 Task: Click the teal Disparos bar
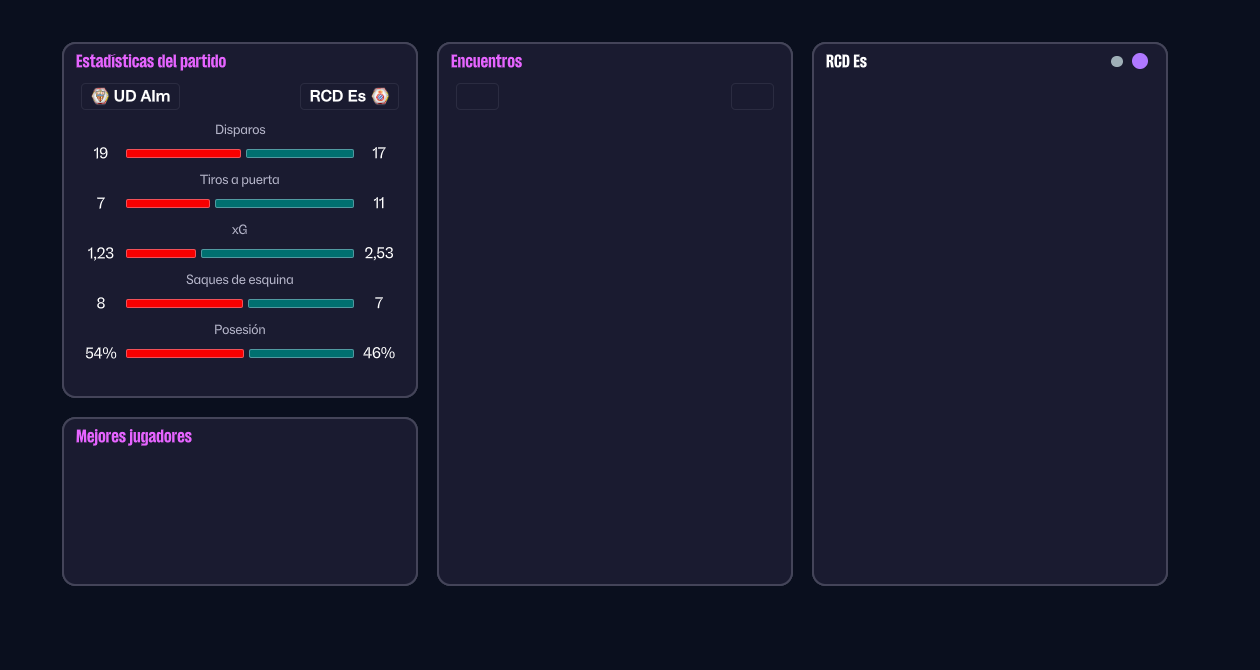[300, 153]
